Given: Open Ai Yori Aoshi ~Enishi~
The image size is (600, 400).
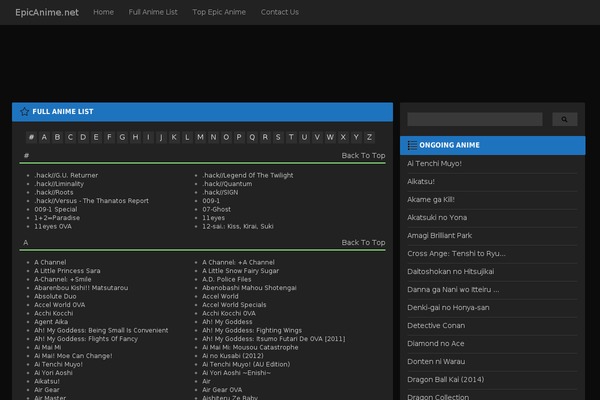Looking at the screenshot, I should tap(236, 373).
